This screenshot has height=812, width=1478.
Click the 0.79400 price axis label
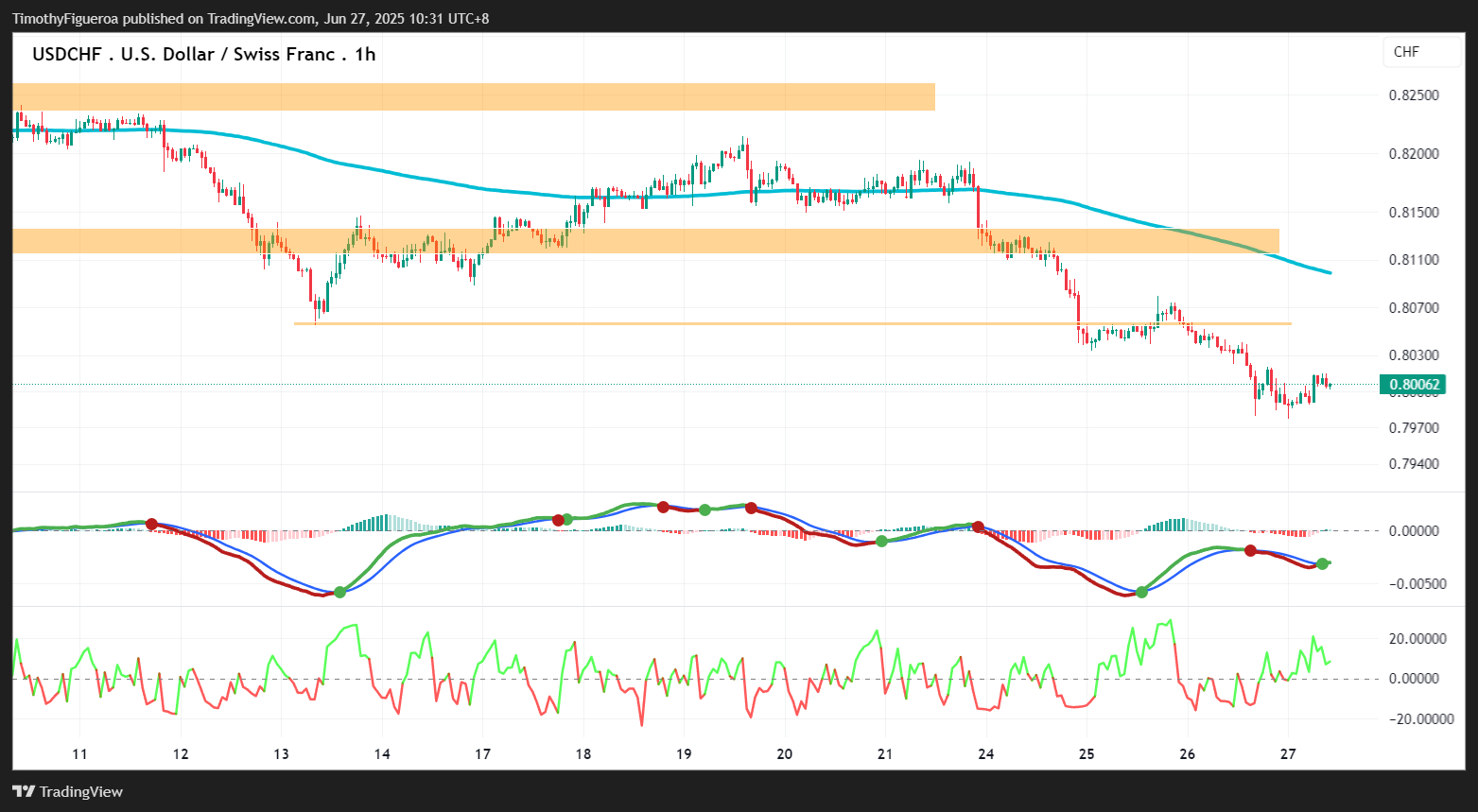click(1414, 464)
